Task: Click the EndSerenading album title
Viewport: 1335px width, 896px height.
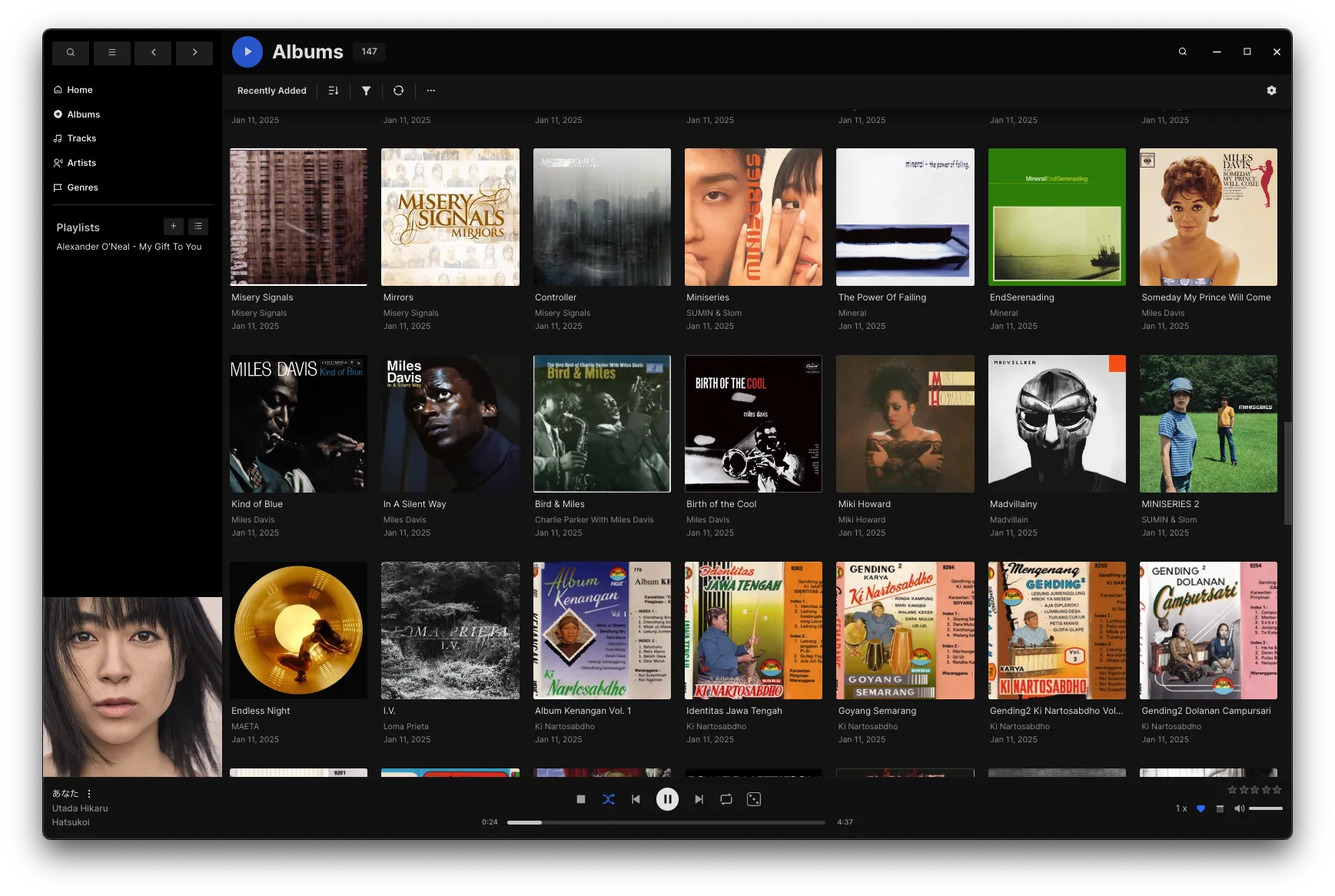Action: [1021, 297]
